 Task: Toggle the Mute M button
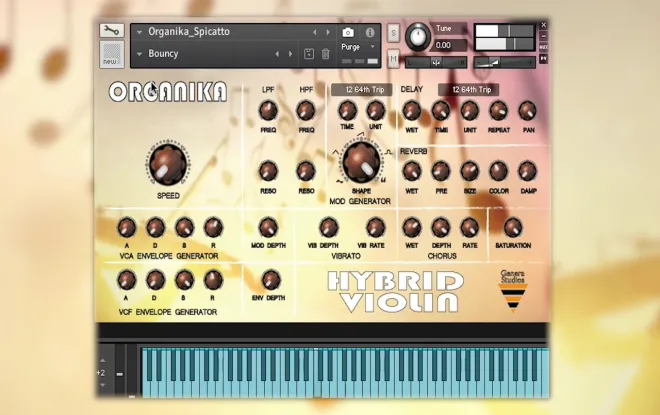pyautogui.click(x=393, y=59)
